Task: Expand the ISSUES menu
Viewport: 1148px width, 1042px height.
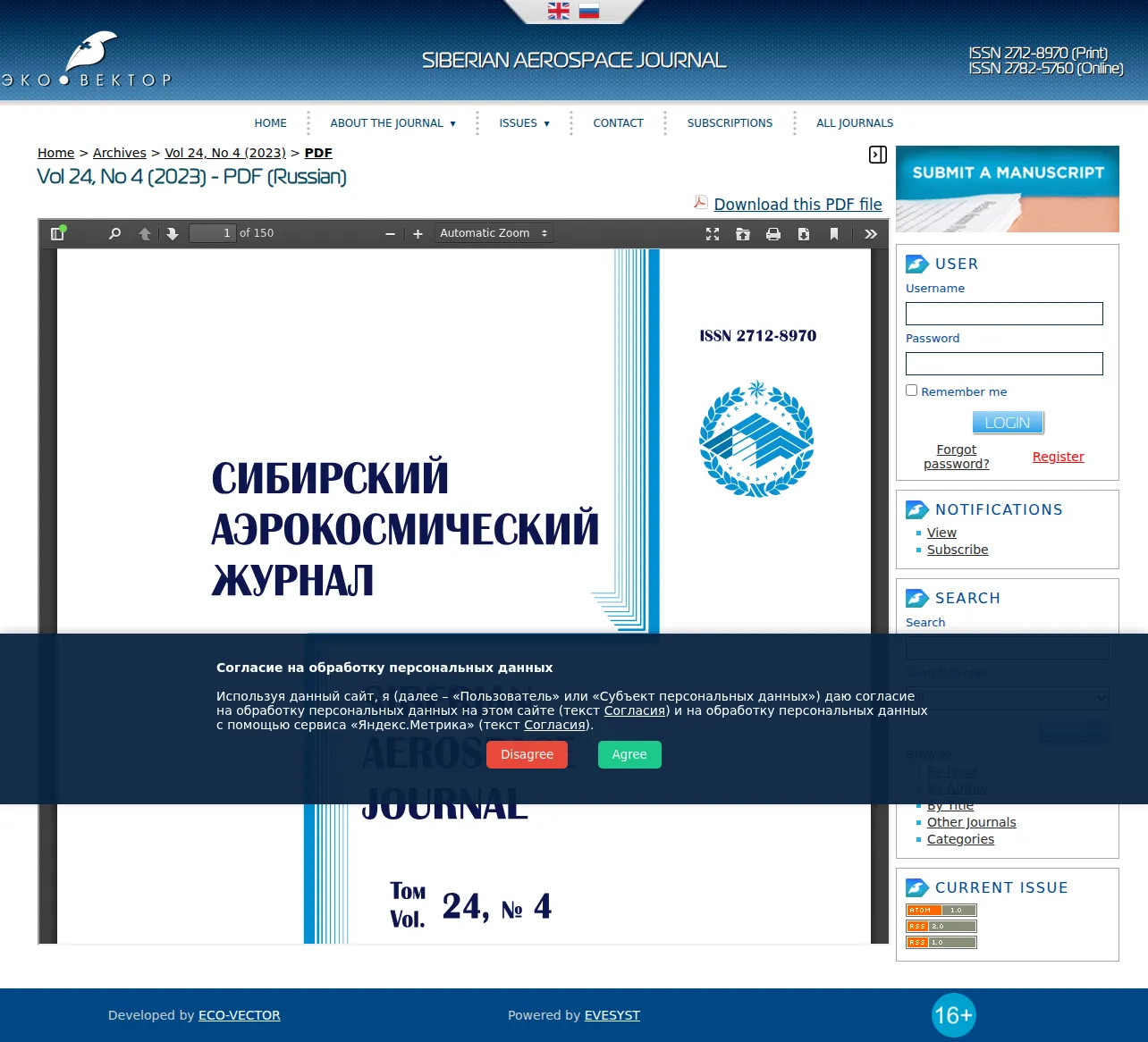Action: 525,123
